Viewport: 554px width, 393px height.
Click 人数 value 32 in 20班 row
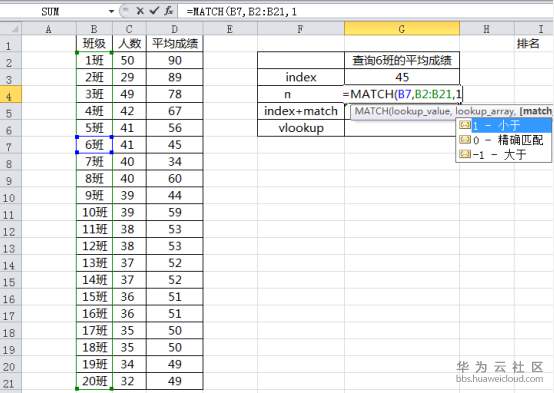coord(129,381)
